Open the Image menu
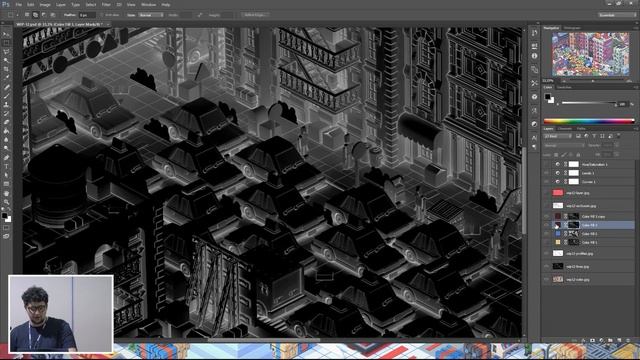This screenshot has height=360, width=640. (x=45, y=5)
